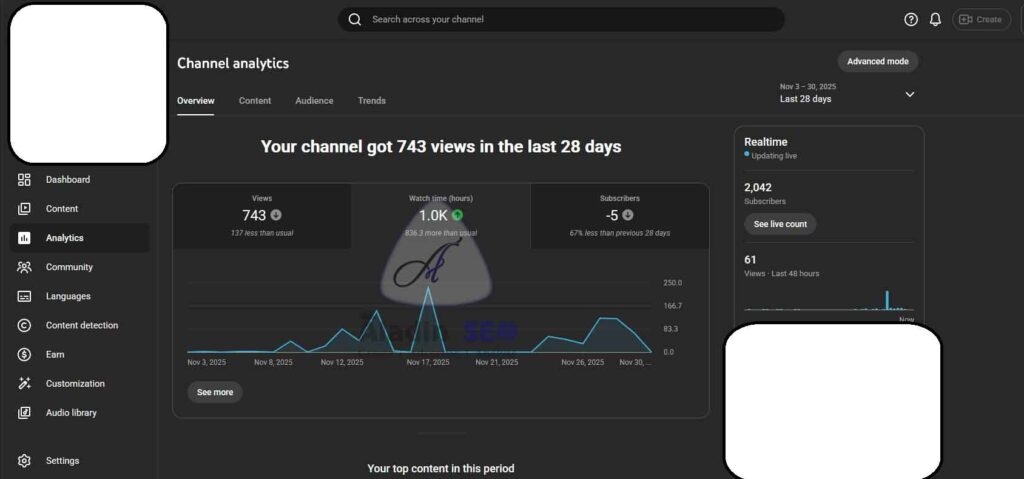The height and width of the screenshot is (479, 1024).
Task: Click the Advanced mode button
Action: 877,61
